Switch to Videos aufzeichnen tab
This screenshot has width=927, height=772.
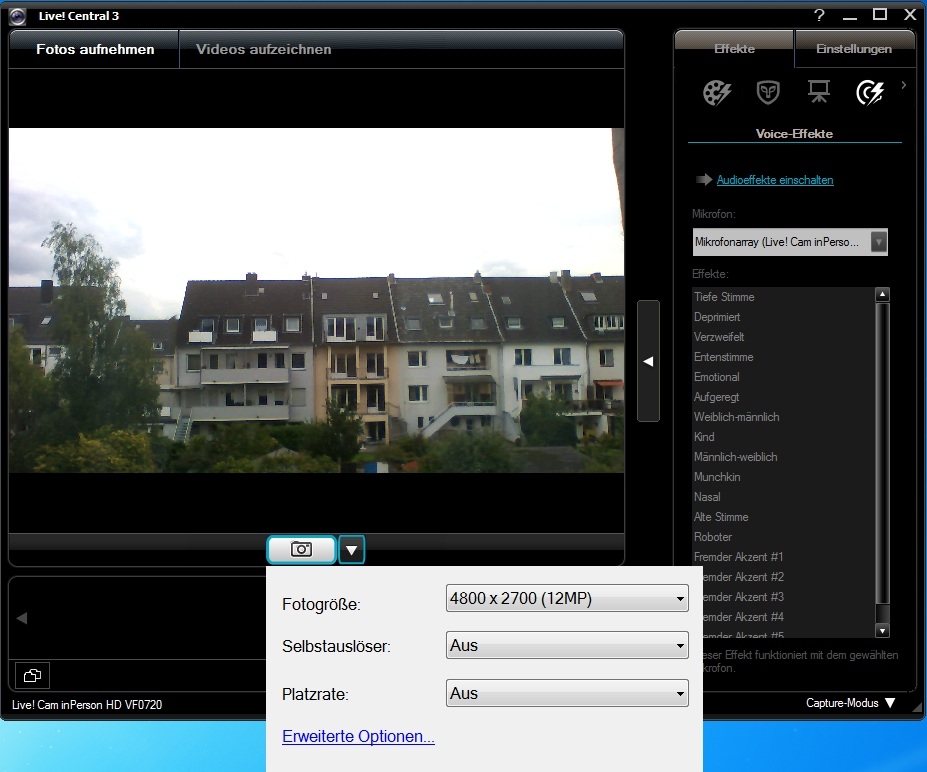click(x=263, y=49)
